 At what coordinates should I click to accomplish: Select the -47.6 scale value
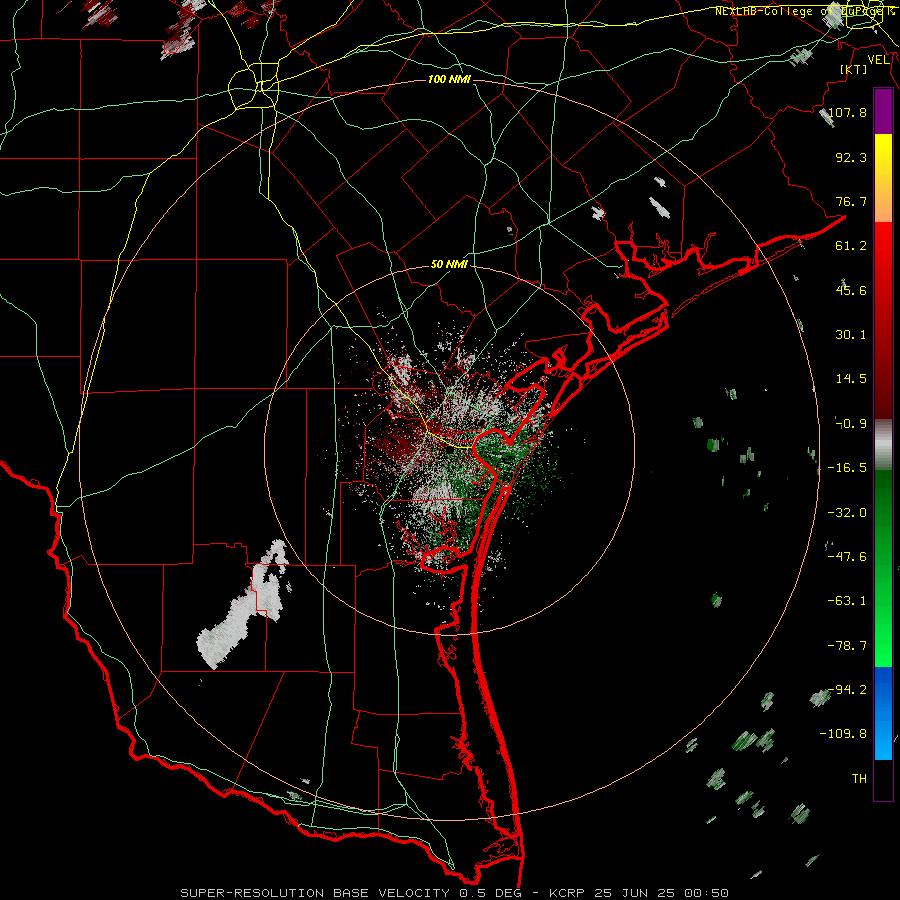click(x=847, y=557)
